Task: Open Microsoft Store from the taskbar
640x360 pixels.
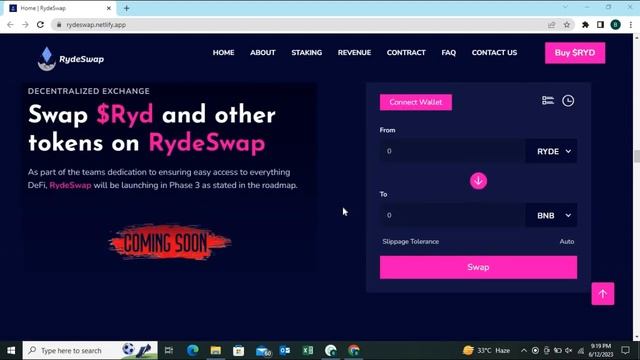Action: tap(238, 350)
